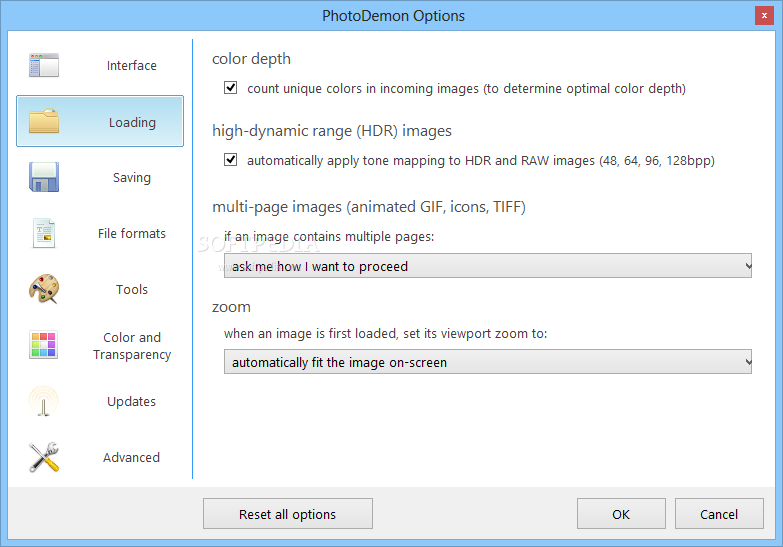Viewport: 783px width, 547px height.
Task: Disable automatic HDR tone mapping checkbox
Action: coord(231,160)
